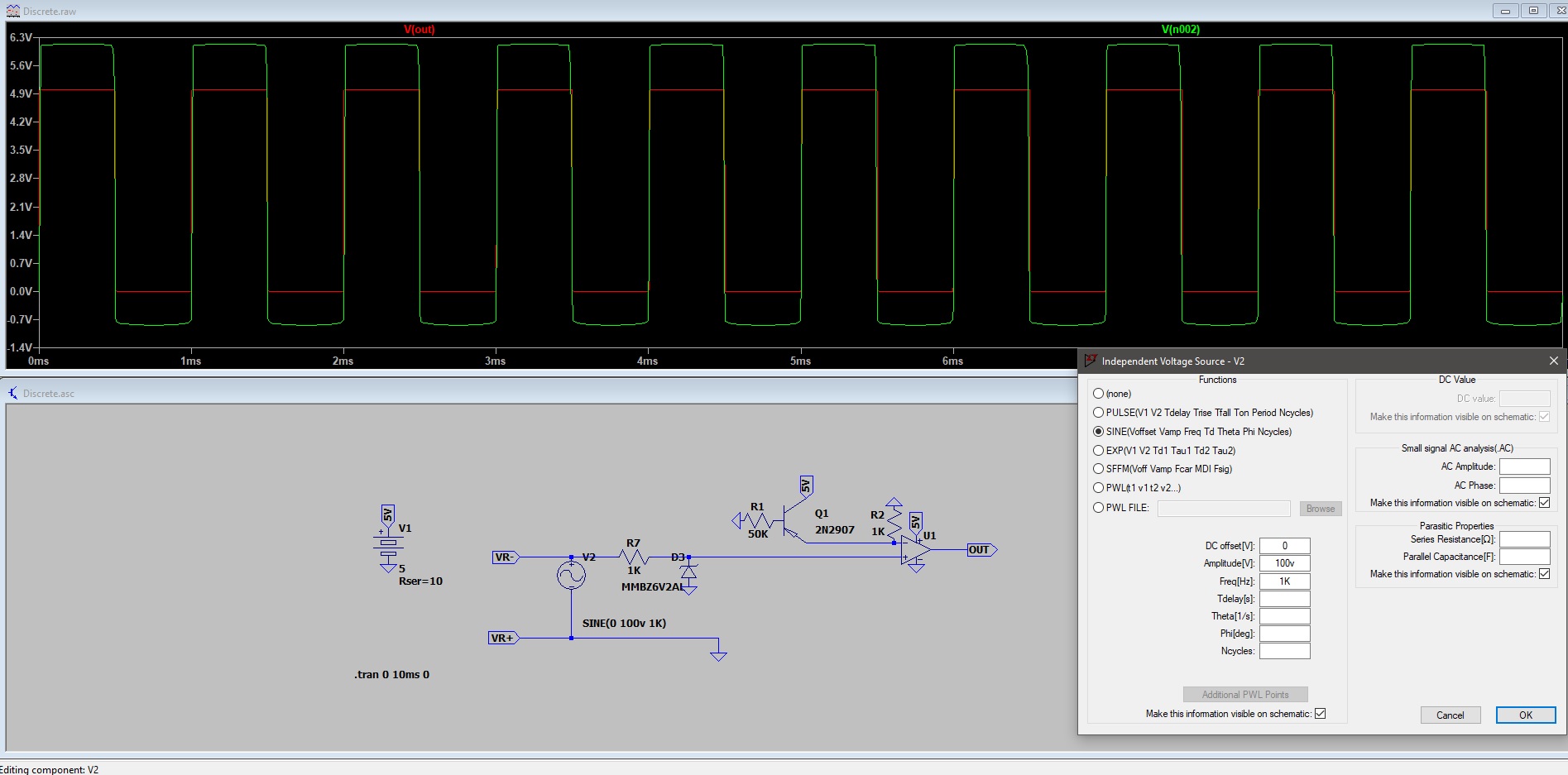Screen dimensions: 1568x775
Task: Click the V(out) trace label in the plot
Action: click(x=420, y=29)
